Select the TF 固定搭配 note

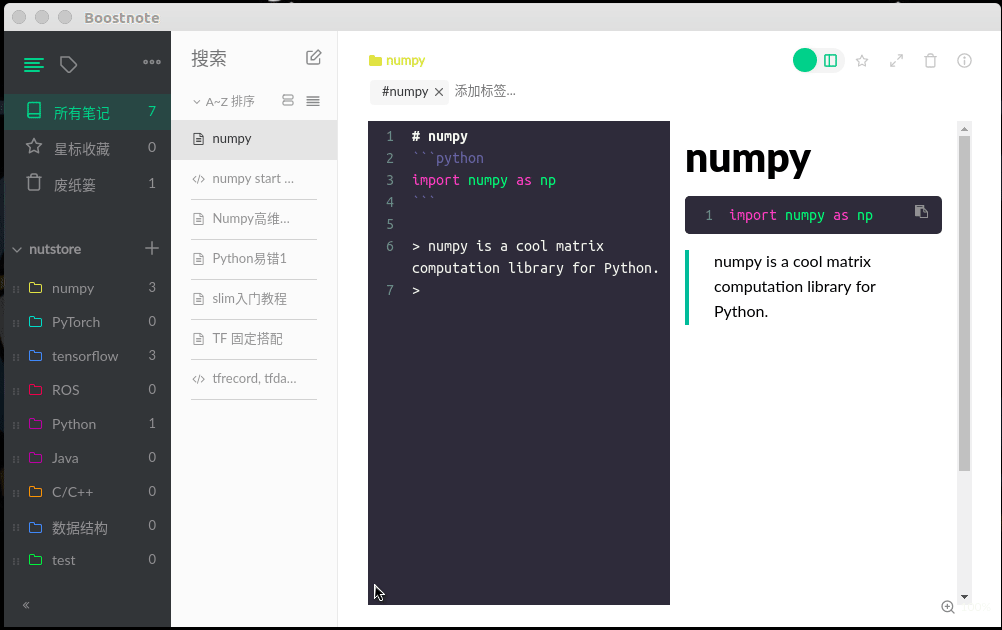click(x=254, y=339)
